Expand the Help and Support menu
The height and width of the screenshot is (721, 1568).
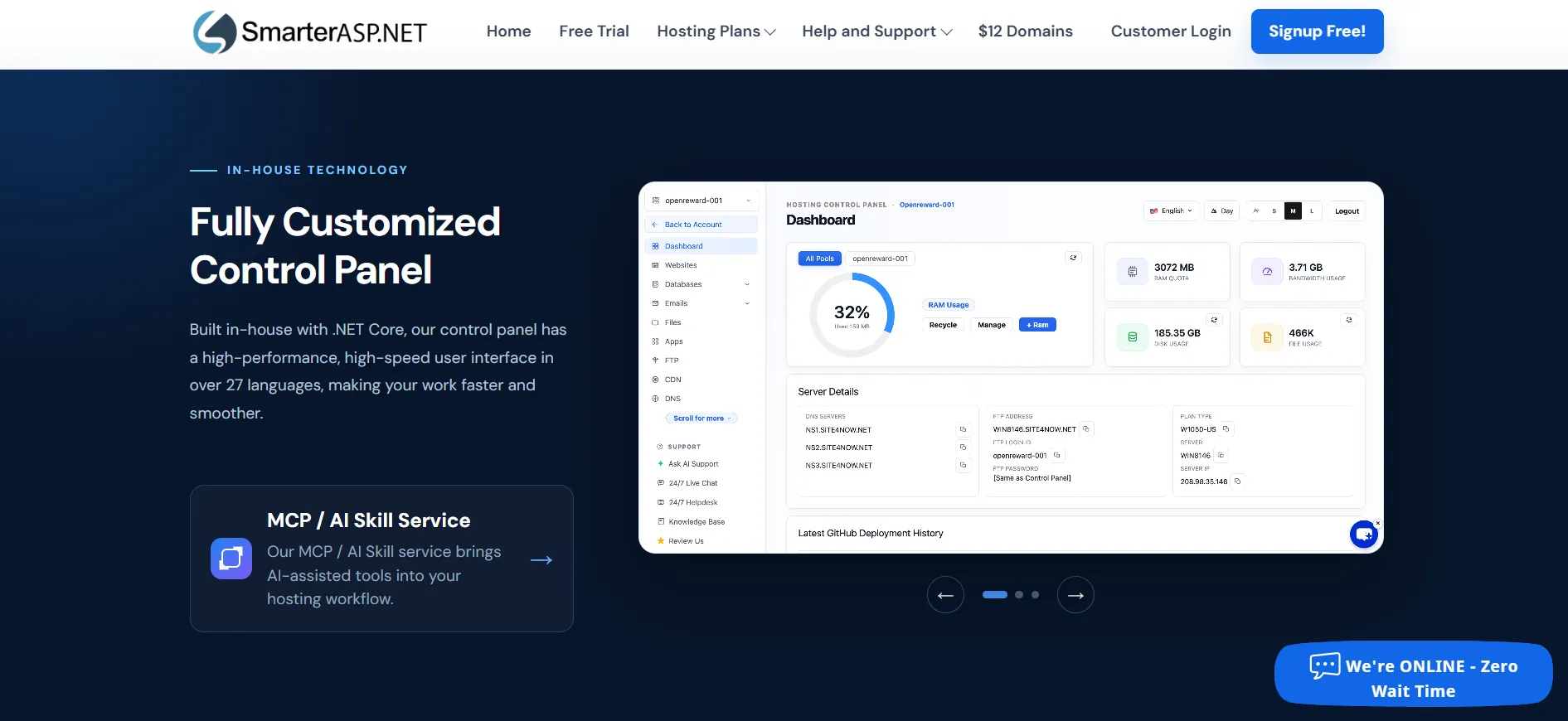(x=877, y=31)
